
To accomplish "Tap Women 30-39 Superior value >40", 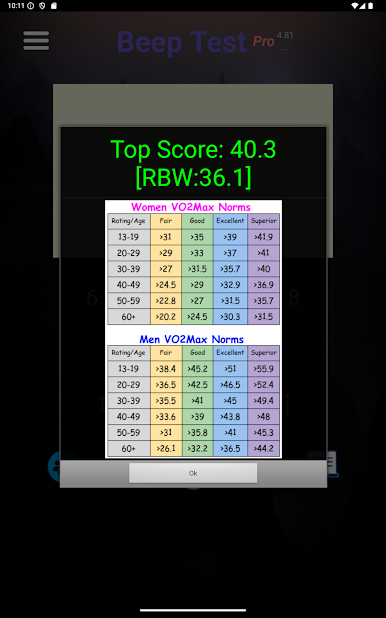I will coord(264,269).
